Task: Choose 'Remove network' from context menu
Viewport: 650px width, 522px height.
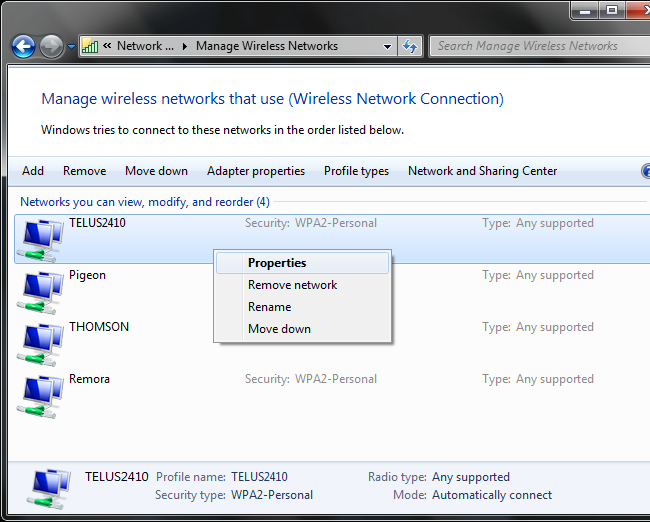Action: [303, 285]
